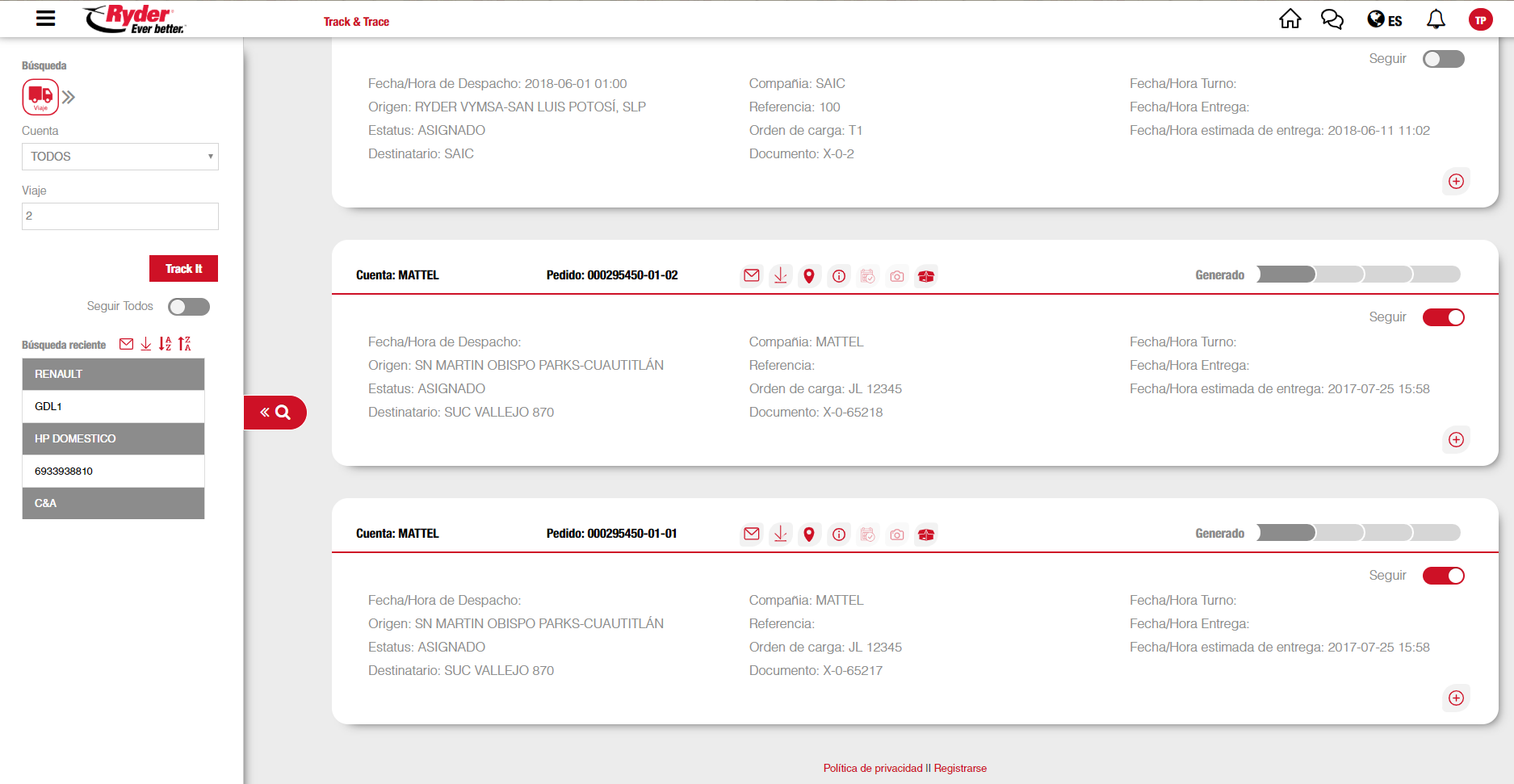The image size is (1514, 784).
Task: Click the Viaje input field
Action: [x=120, y=216]
